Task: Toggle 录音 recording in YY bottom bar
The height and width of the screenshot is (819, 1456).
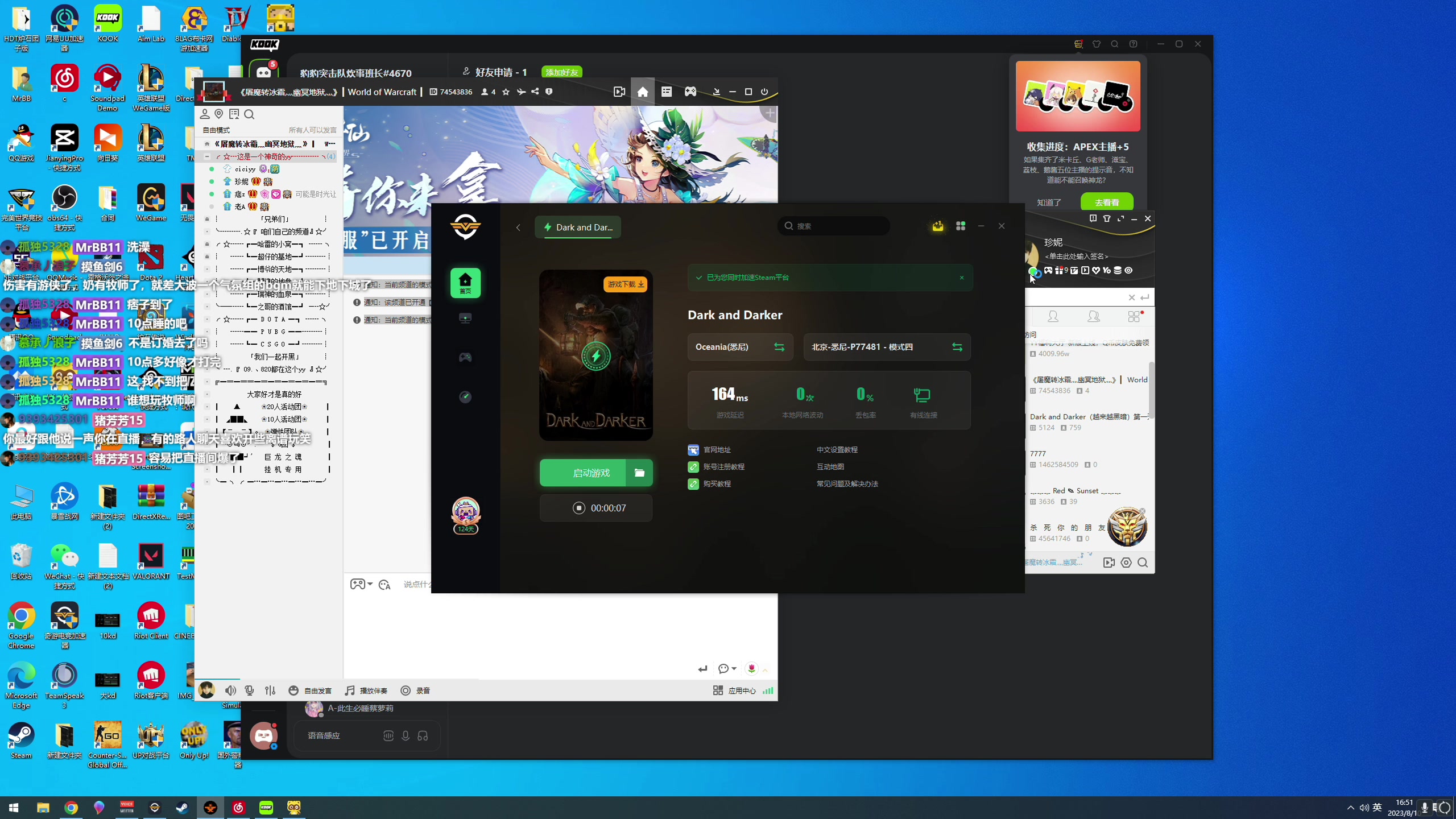Action: point(415,690)
